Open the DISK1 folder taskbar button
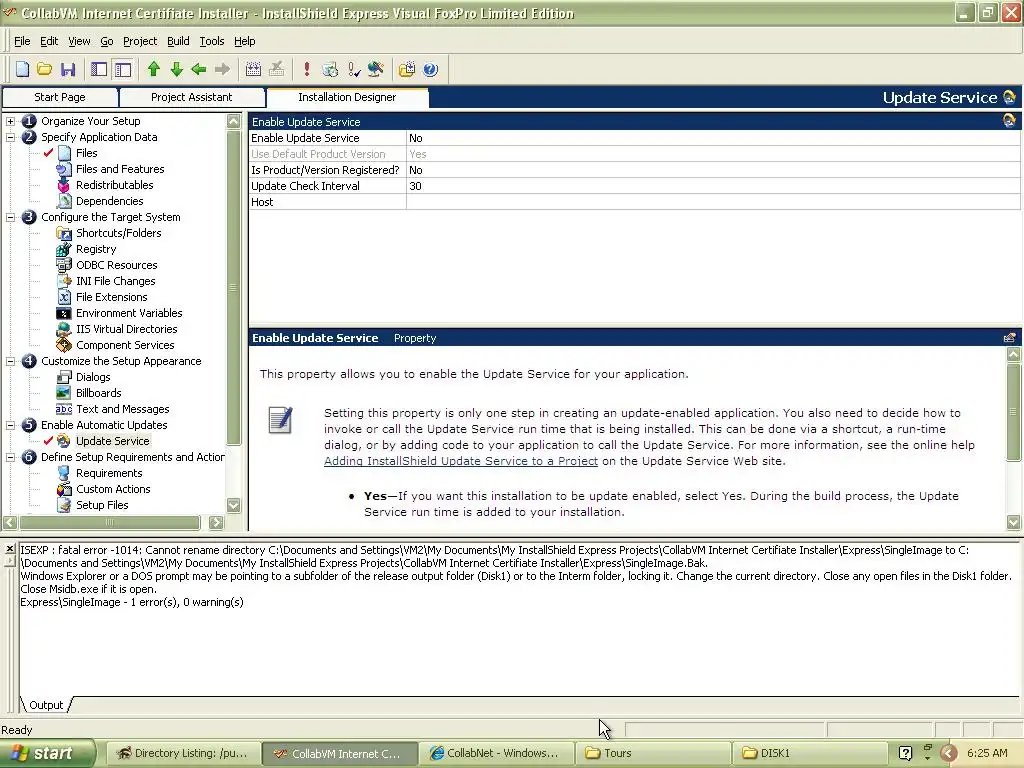Screen dimensions: 1024x768 click(810, 753)
